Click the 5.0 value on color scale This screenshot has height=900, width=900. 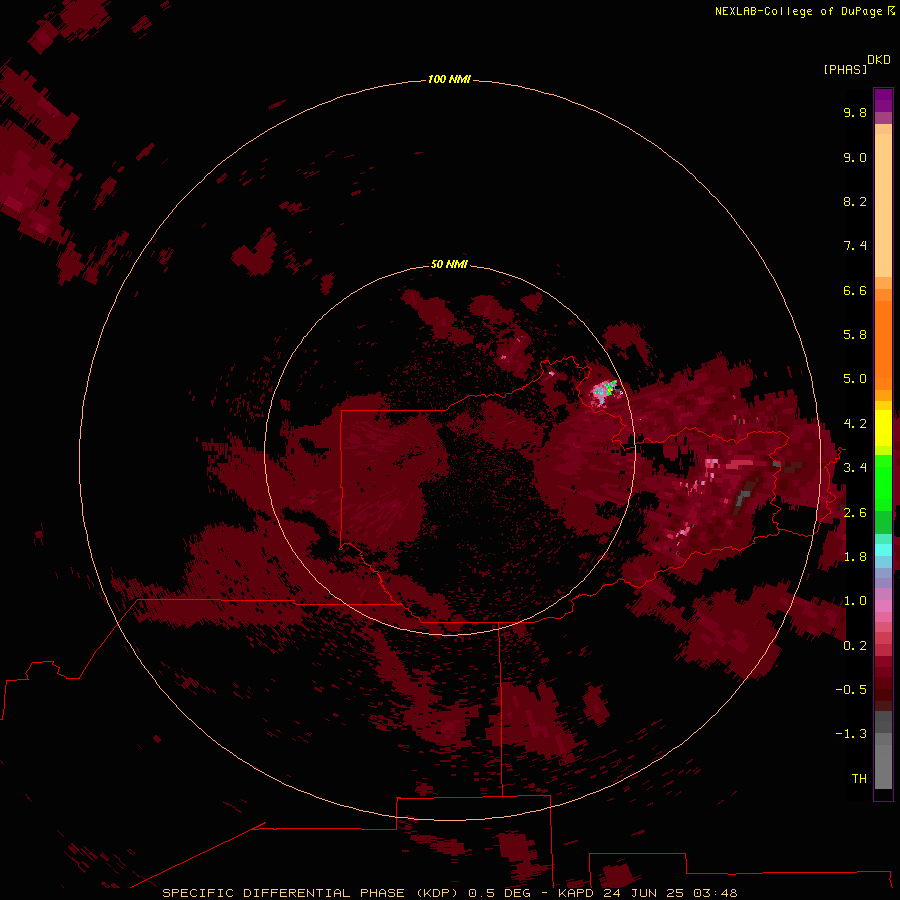click(x=855, y=379)
